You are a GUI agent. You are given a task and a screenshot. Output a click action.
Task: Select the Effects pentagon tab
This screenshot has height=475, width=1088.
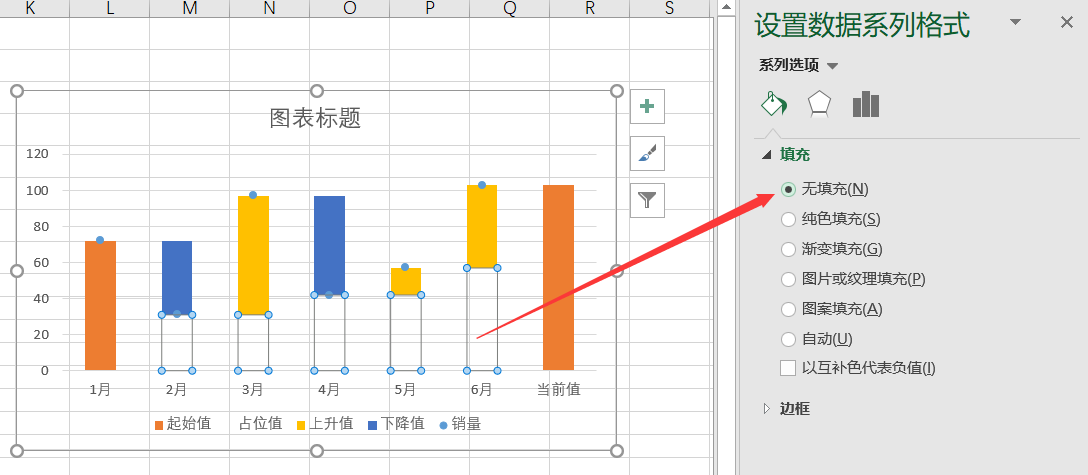click(819, 104)
